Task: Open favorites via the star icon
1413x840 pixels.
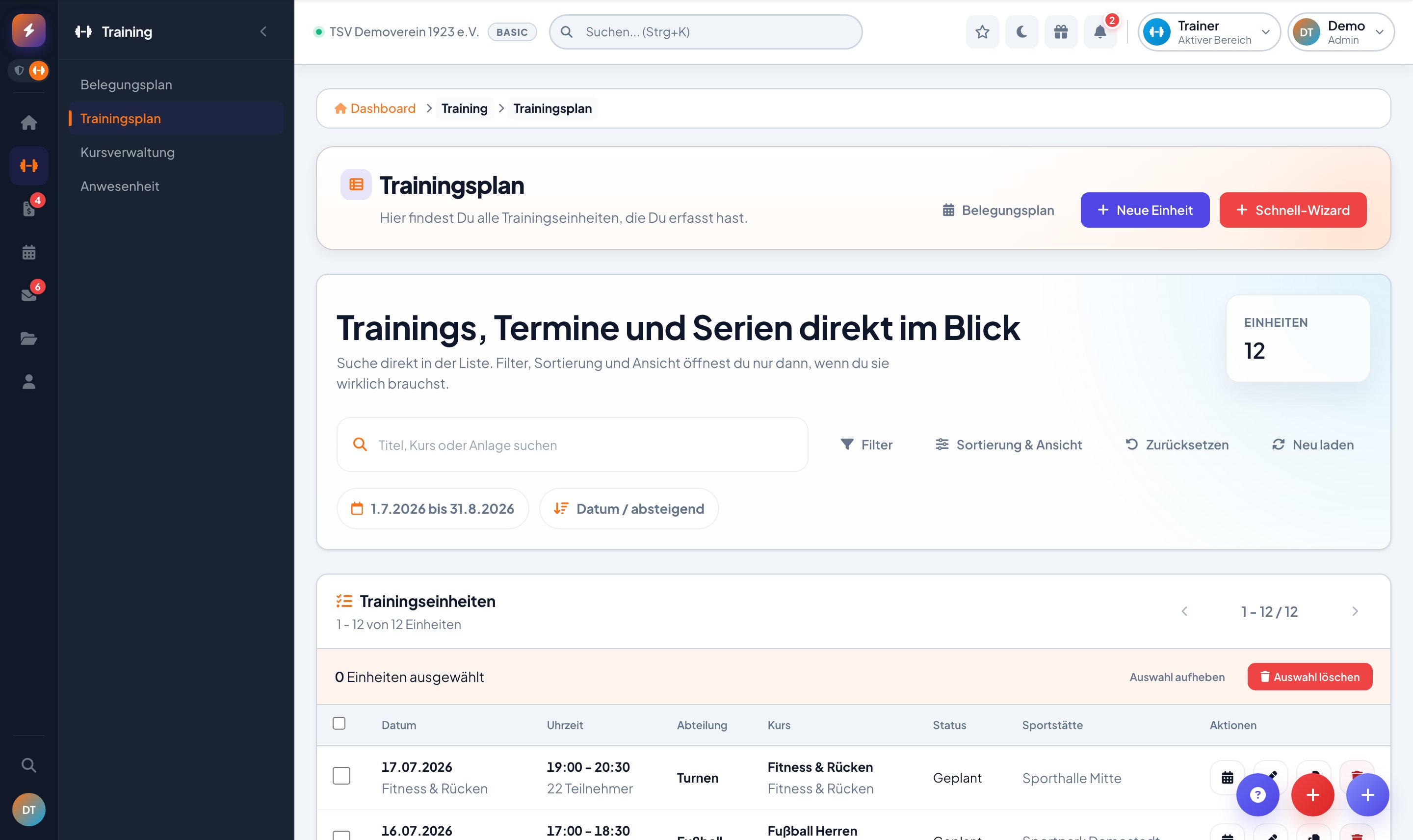Action: (x=982, y=32)
